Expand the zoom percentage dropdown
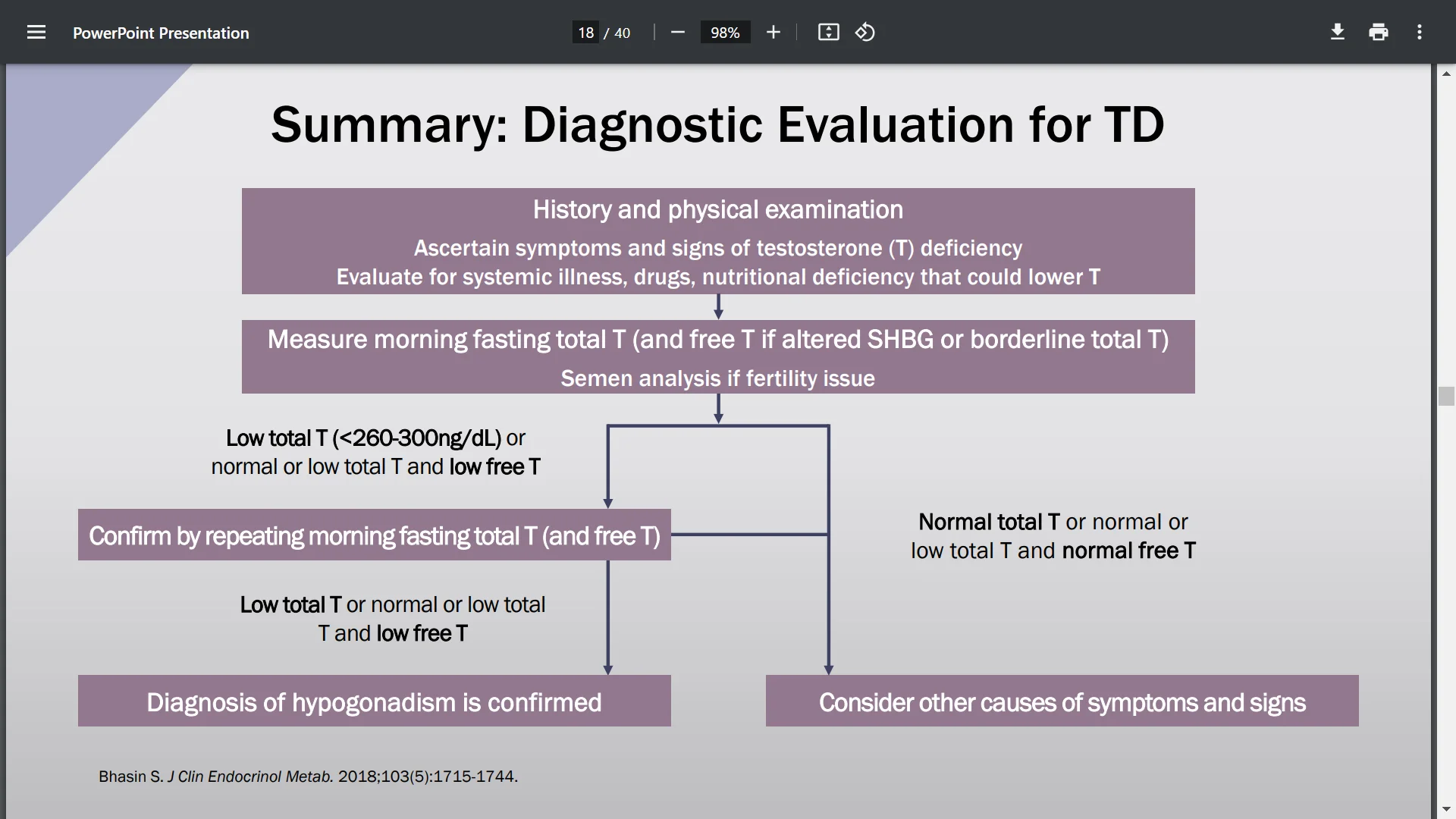The width and height of the screenshot is (1456, 819). click(x=724, y=32)
